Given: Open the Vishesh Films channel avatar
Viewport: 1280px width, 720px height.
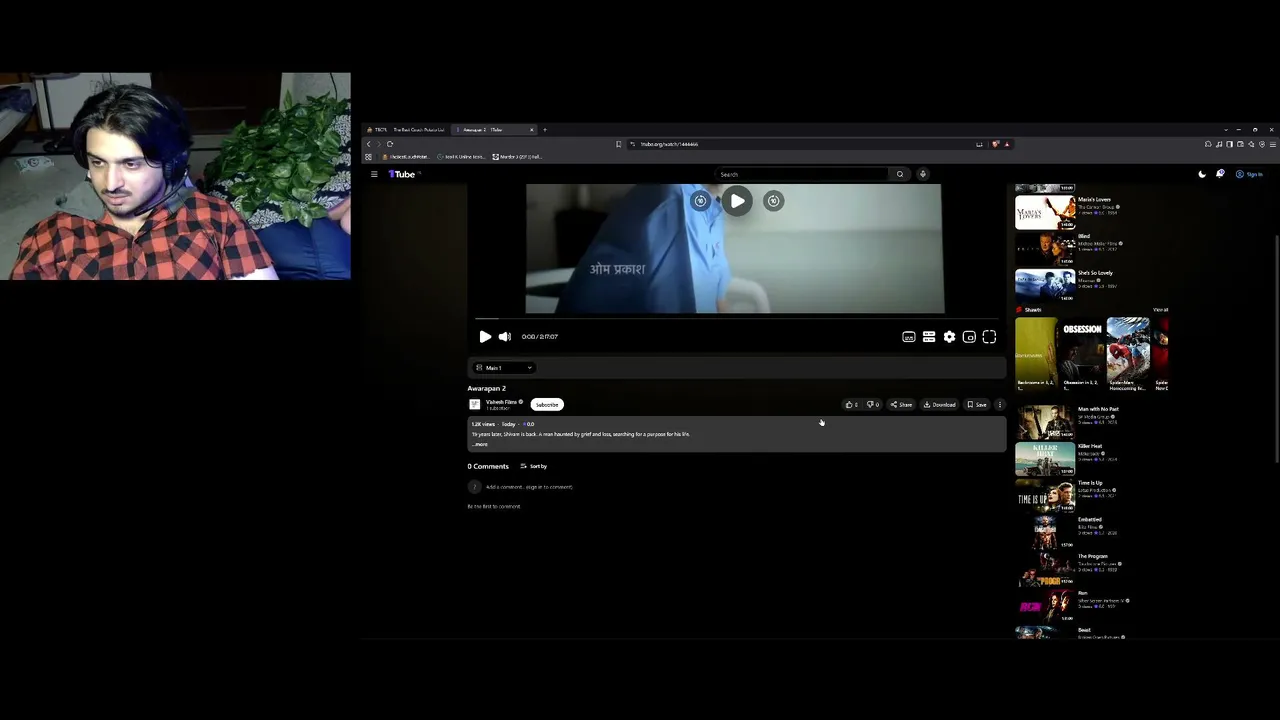Looking at the screenshot, I should (475, 404).
